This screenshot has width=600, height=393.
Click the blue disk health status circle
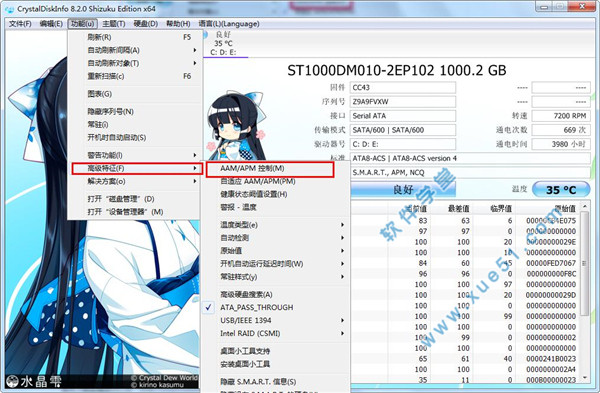(x=205, y=35)
